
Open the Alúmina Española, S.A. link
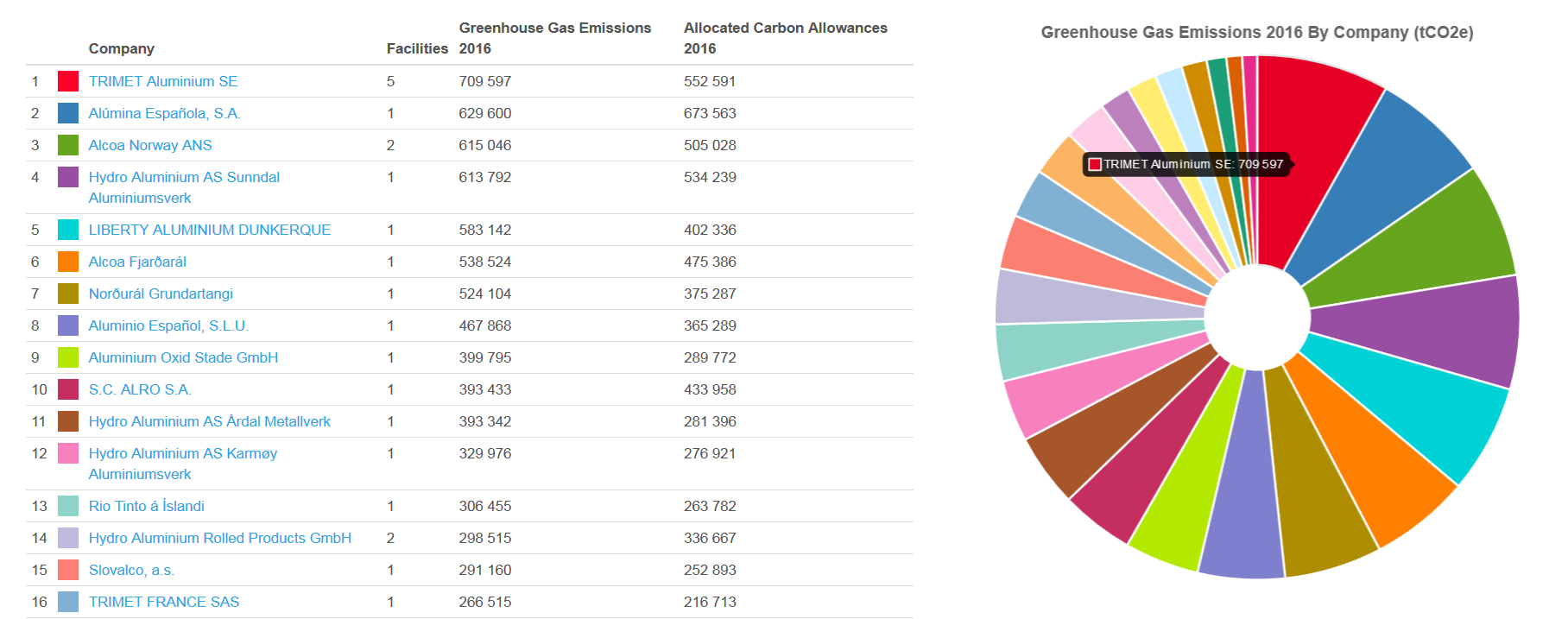click(x=164, y=113)
